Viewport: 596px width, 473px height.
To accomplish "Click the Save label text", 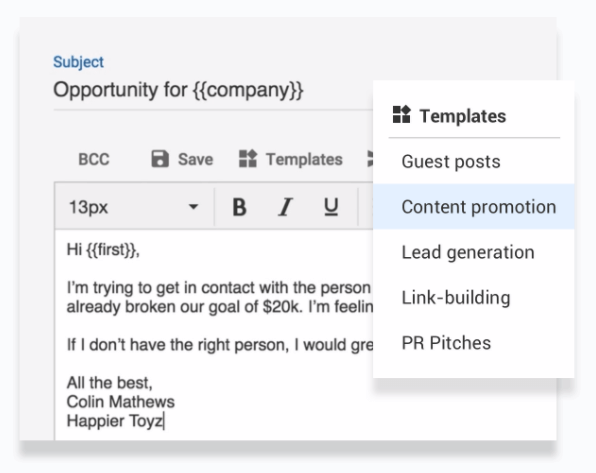I will [x=195, y=159].
